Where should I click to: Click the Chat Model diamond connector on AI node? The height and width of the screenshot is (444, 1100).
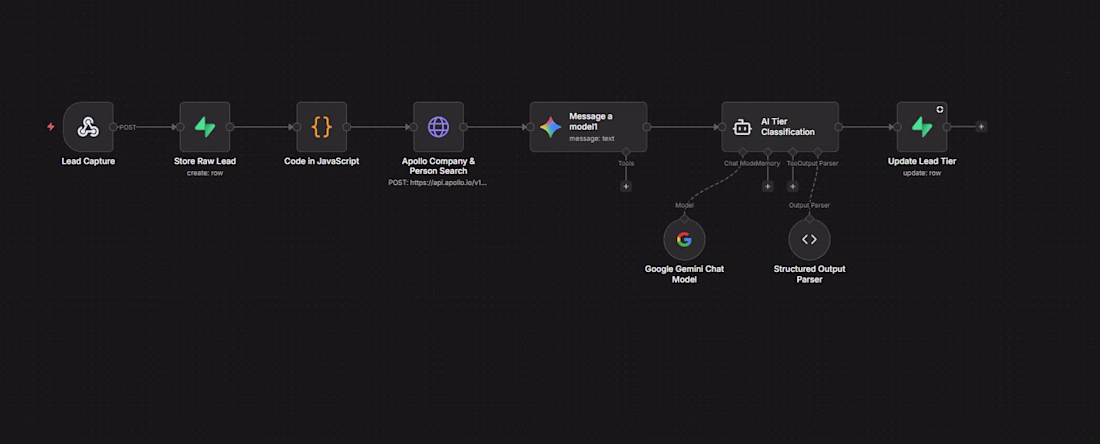tap(742, 152)
